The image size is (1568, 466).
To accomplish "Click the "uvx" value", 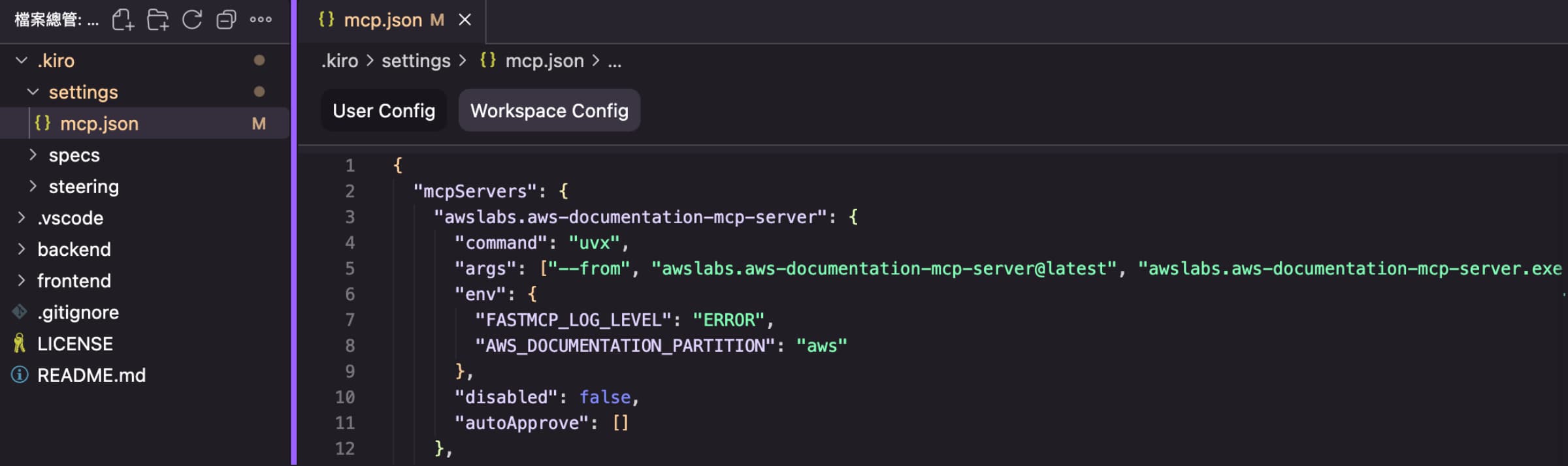I will coord(594,243).
